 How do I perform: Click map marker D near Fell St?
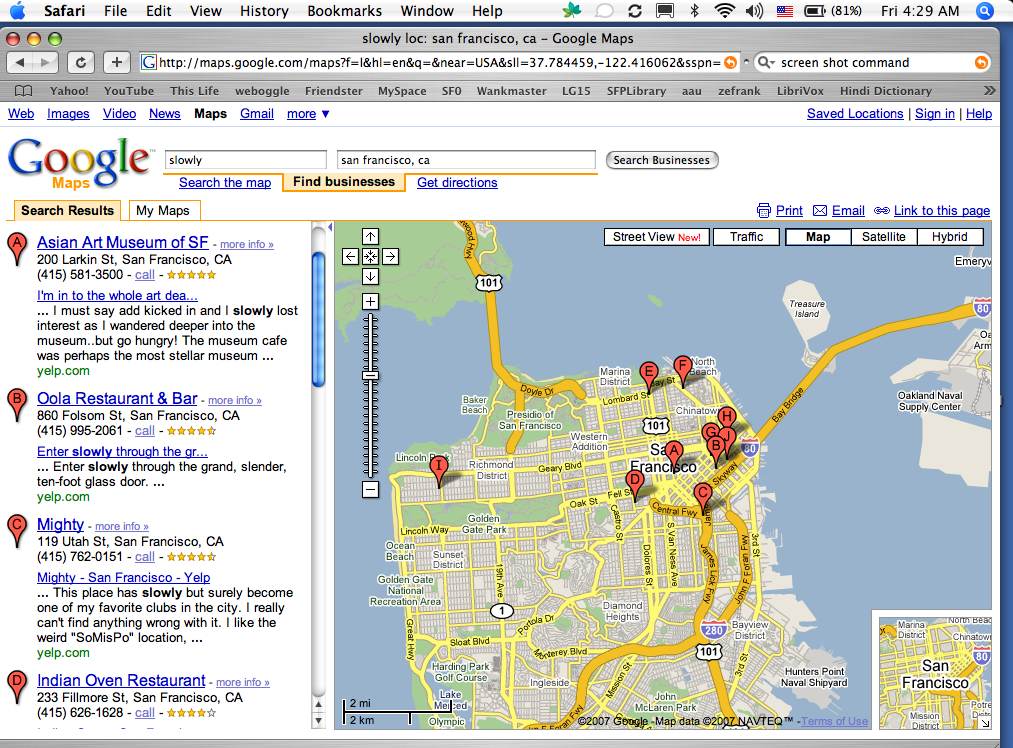coord(635,481)
